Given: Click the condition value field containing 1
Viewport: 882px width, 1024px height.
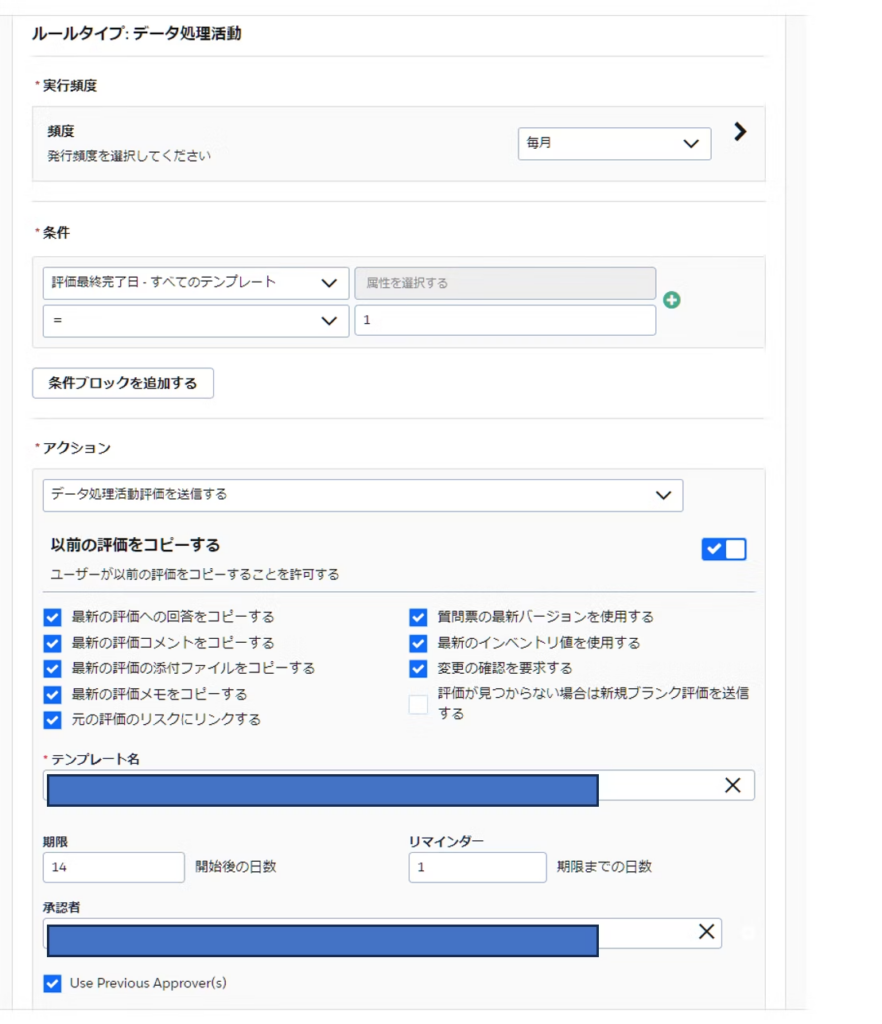Looking at the screenshot, I should [505, 321].
